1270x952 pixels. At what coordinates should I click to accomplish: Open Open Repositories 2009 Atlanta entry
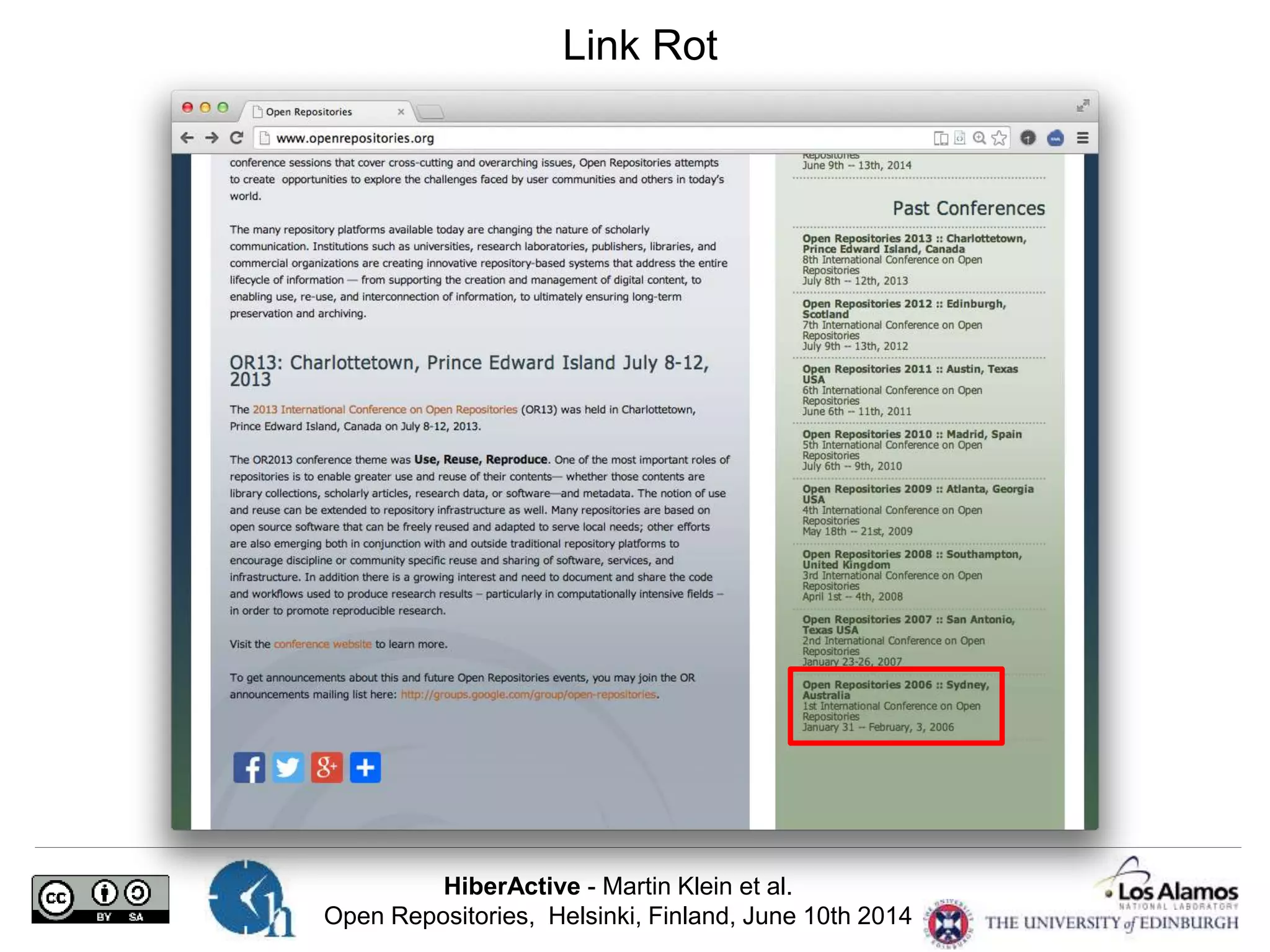tap(918, 510)
